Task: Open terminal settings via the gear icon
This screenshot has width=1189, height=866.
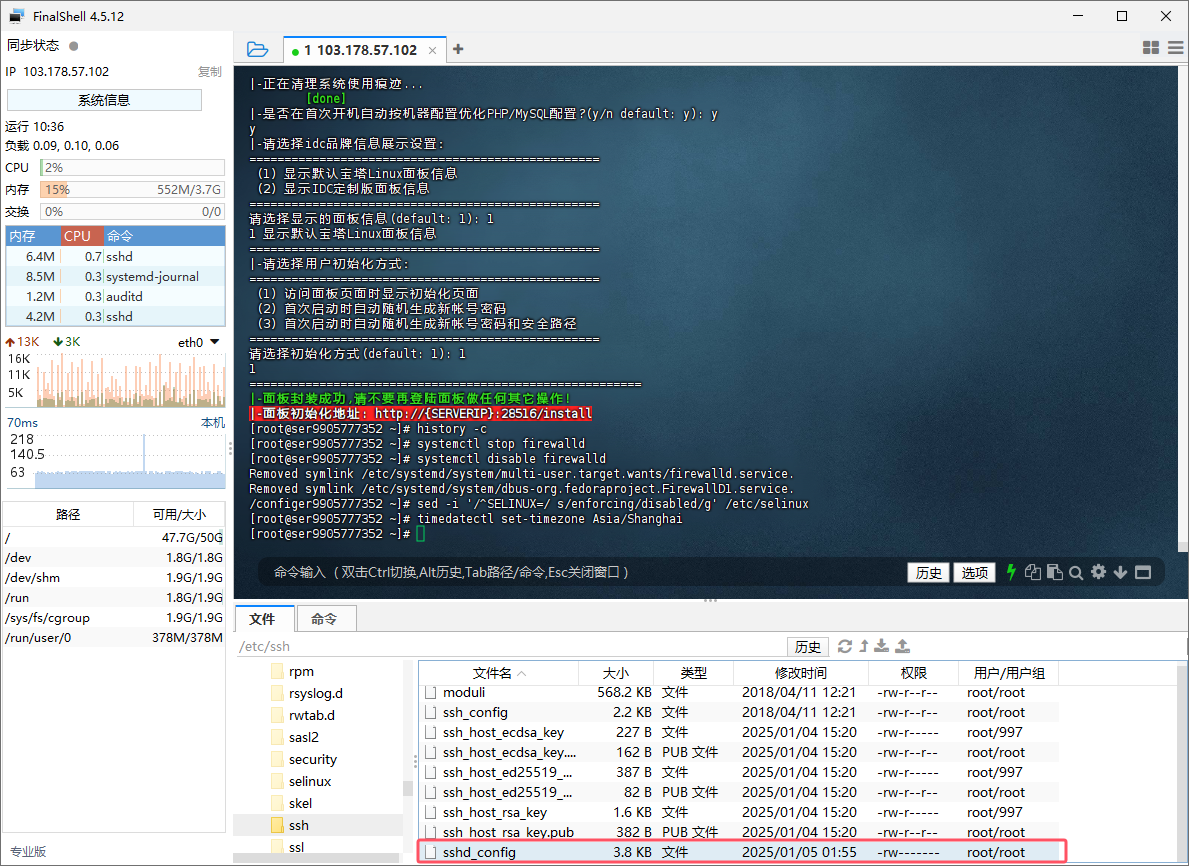Action: (1098, 572)
